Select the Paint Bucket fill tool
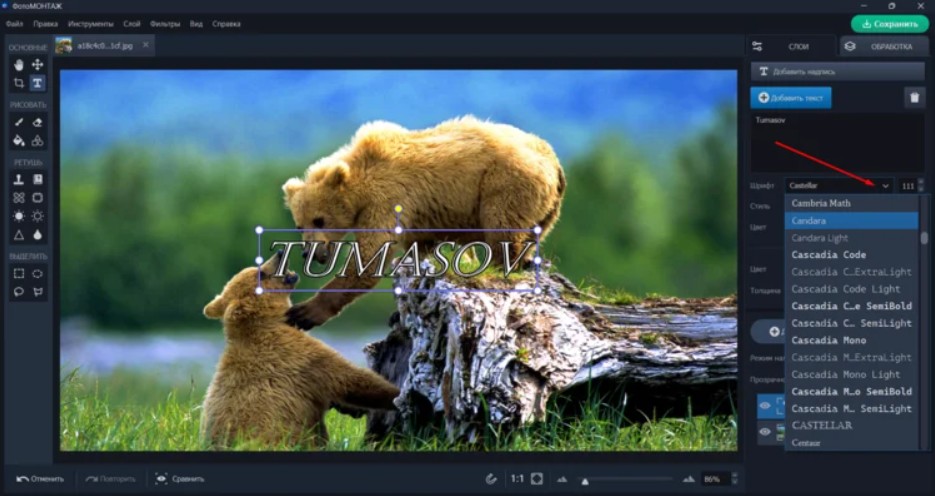This screenshot has height=496, width=935. [x=18, y=141]
